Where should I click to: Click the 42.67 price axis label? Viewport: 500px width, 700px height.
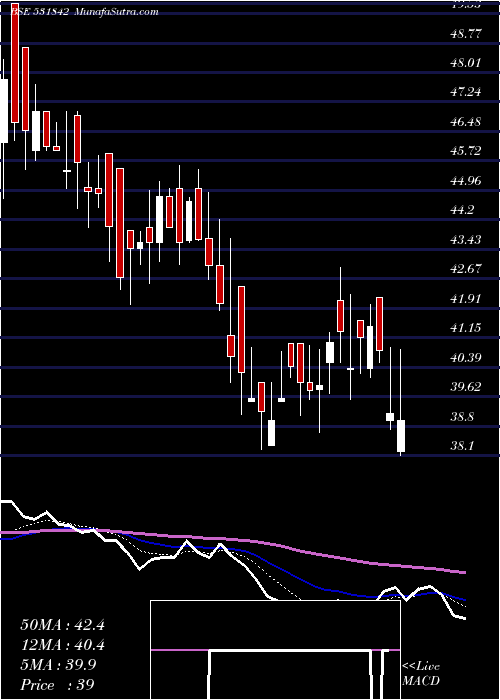(464, 269)
